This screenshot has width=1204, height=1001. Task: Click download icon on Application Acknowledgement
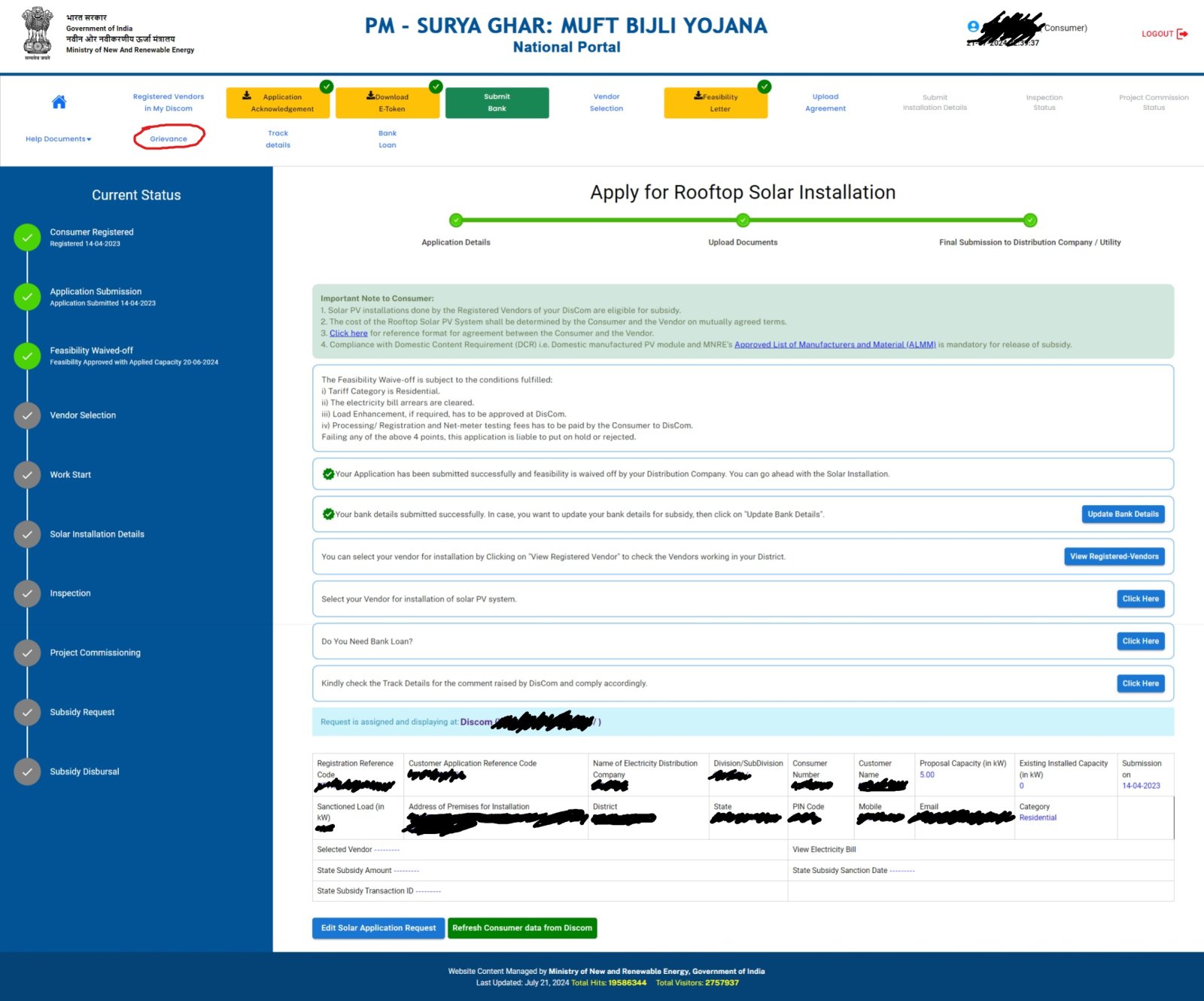coord(247,96)
